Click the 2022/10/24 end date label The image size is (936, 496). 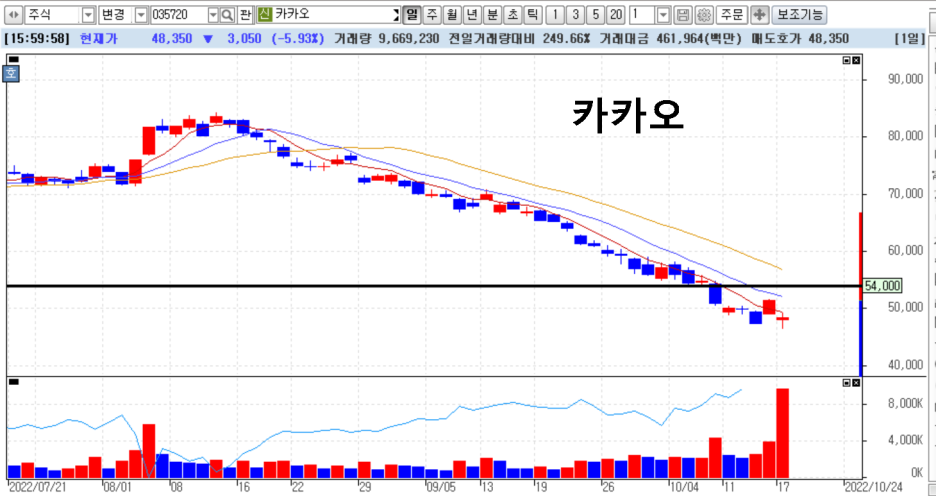[872, 487]
